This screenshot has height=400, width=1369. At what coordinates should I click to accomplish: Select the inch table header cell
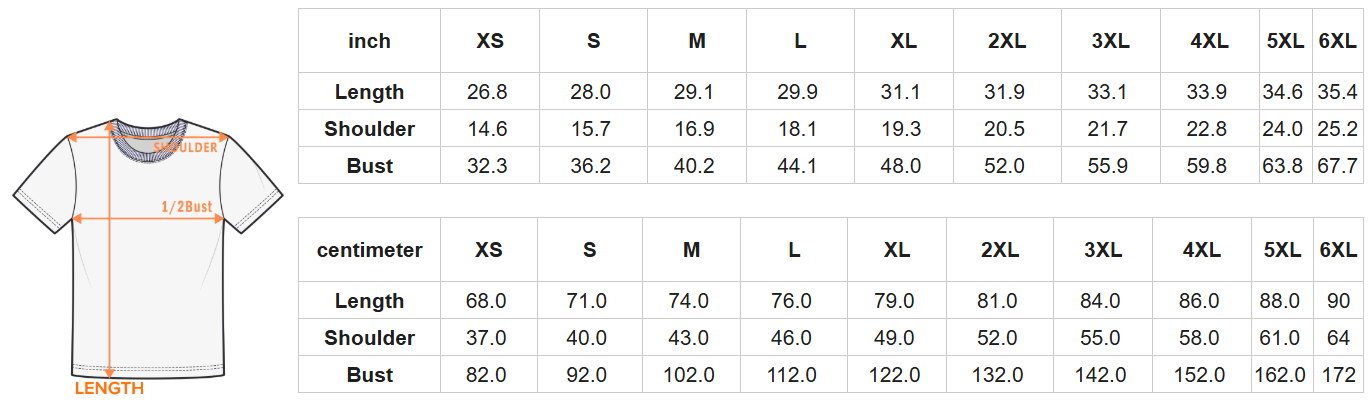[x=369, y=41]
